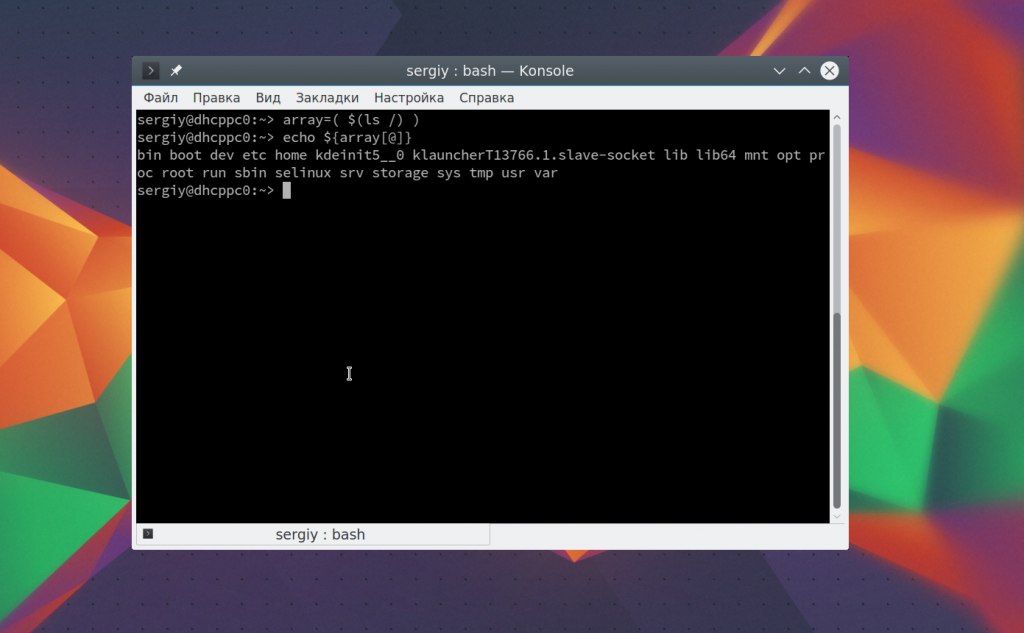Viewport: 1024px width, 633px height.
Task: Expand the Закладки menu
Action: tap(327, 98)
